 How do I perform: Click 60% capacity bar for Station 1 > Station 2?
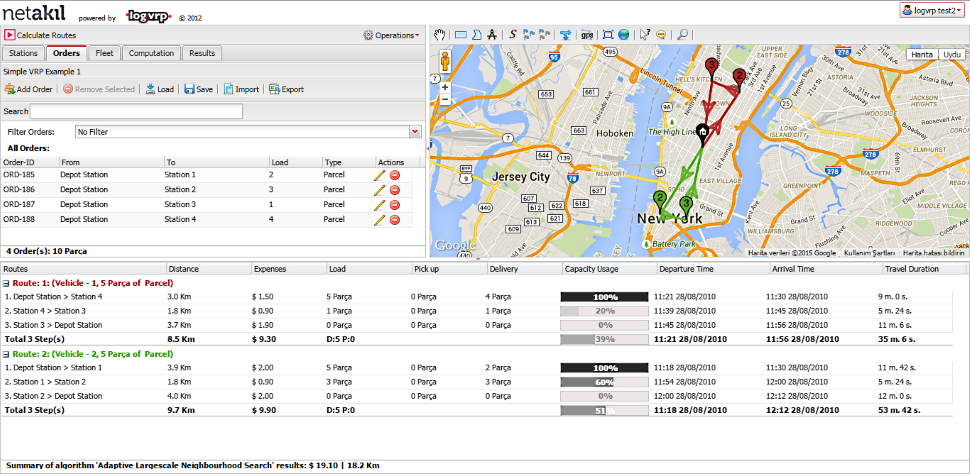[x=604, y=382]
